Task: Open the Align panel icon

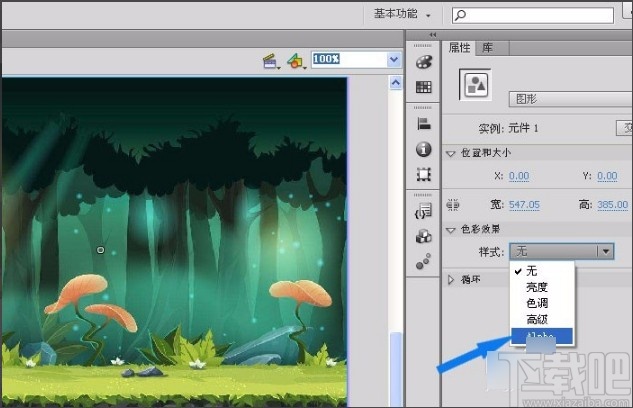Action: (423, 123)
